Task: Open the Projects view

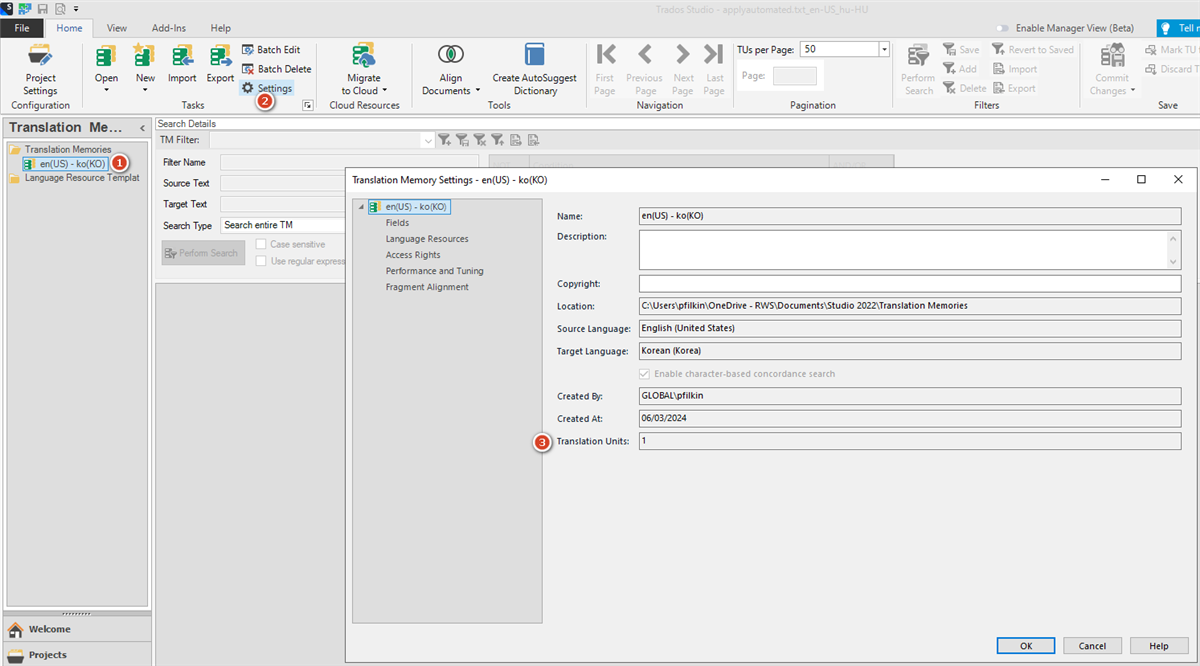Action: 76,654
